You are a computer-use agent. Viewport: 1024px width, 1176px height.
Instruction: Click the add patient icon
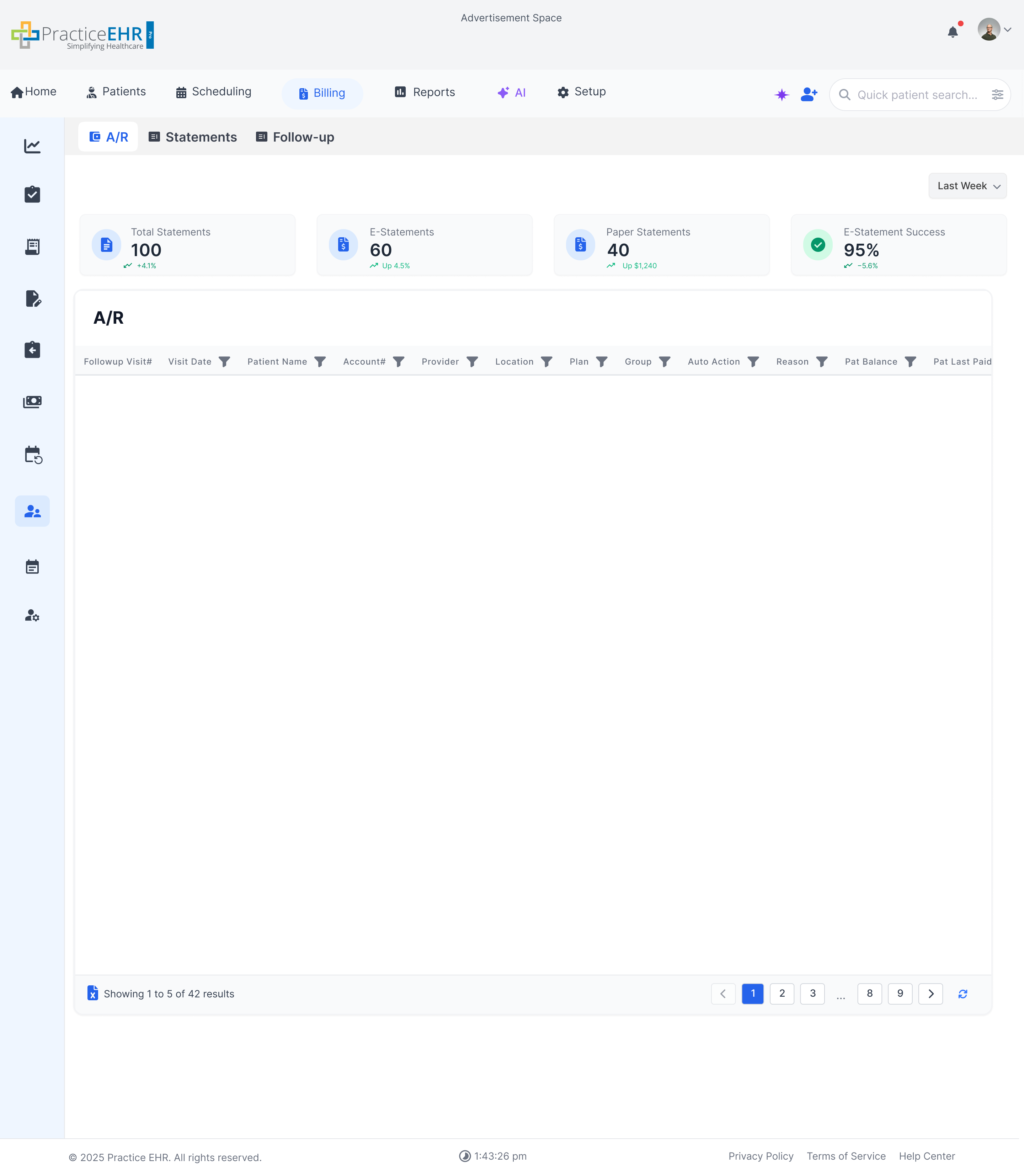809,94
